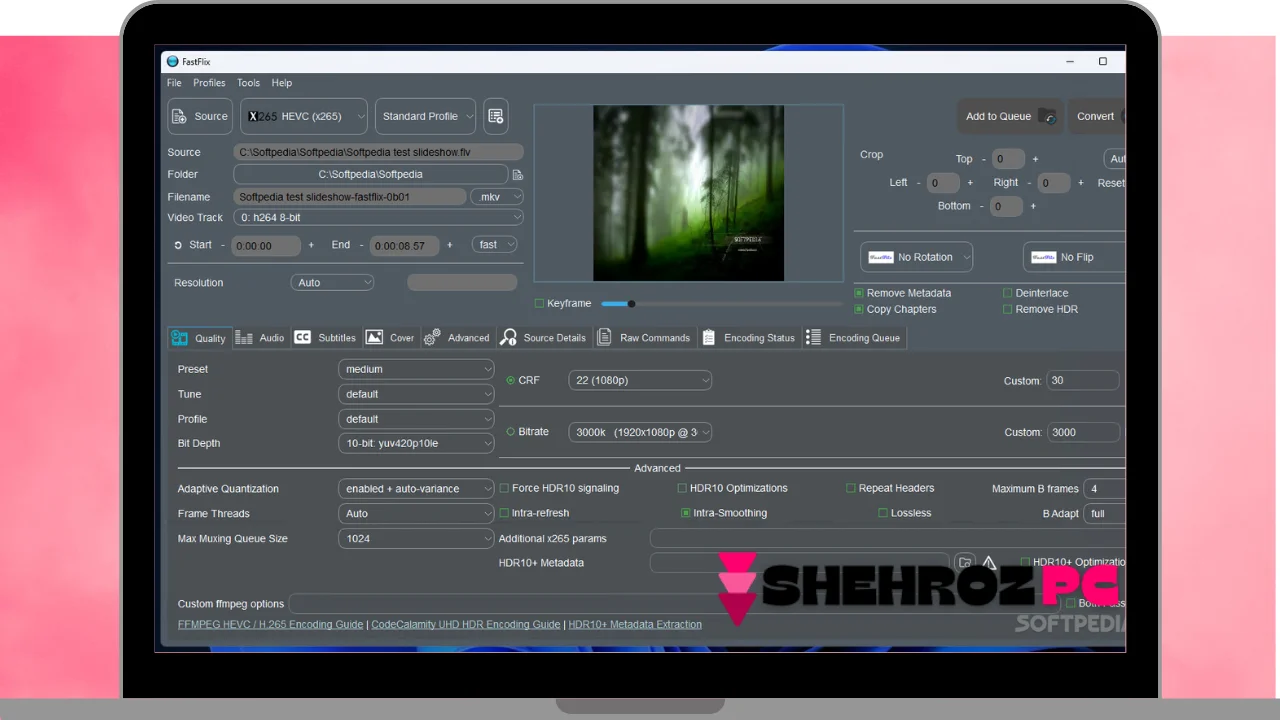The image size is (1280, 720).
Task: Click the Quality tab icon
Action: [x=180, y=338]
